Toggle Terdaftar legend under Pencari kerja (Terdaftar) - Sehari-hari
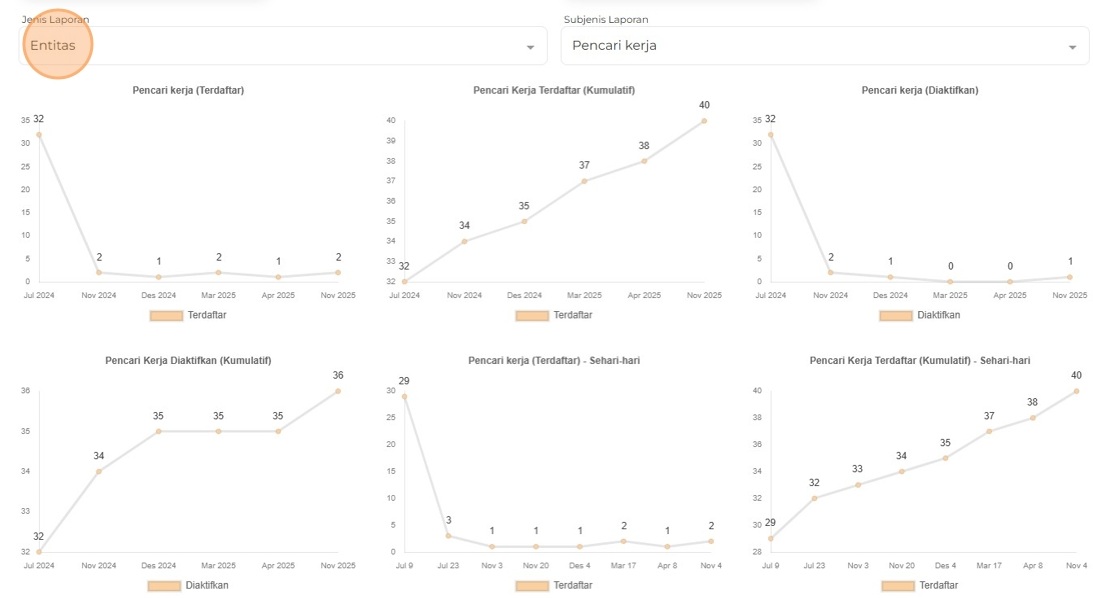The width and height of the screenshot is (1093, 598). [x=532, y=585]
